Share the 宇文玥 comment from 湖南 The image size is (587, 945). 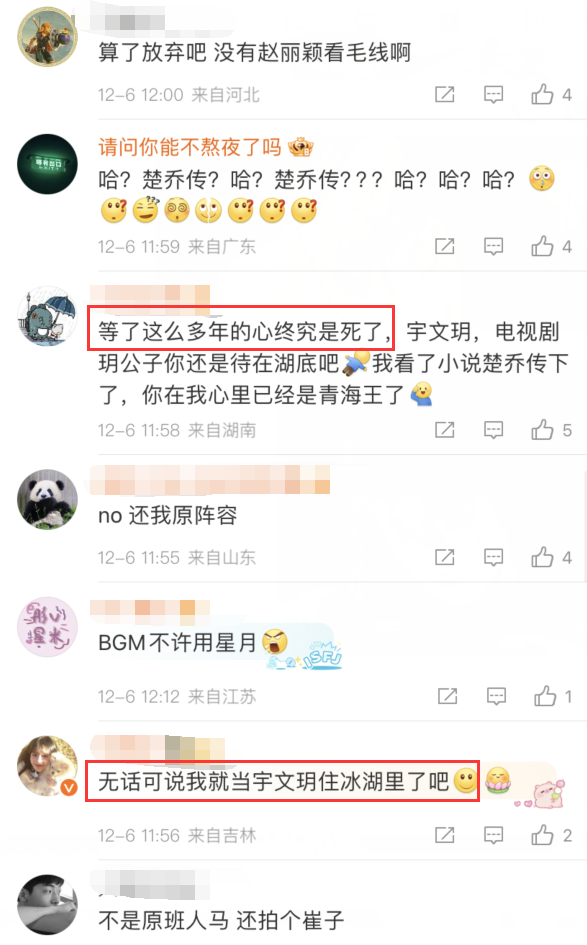(445, 430)
